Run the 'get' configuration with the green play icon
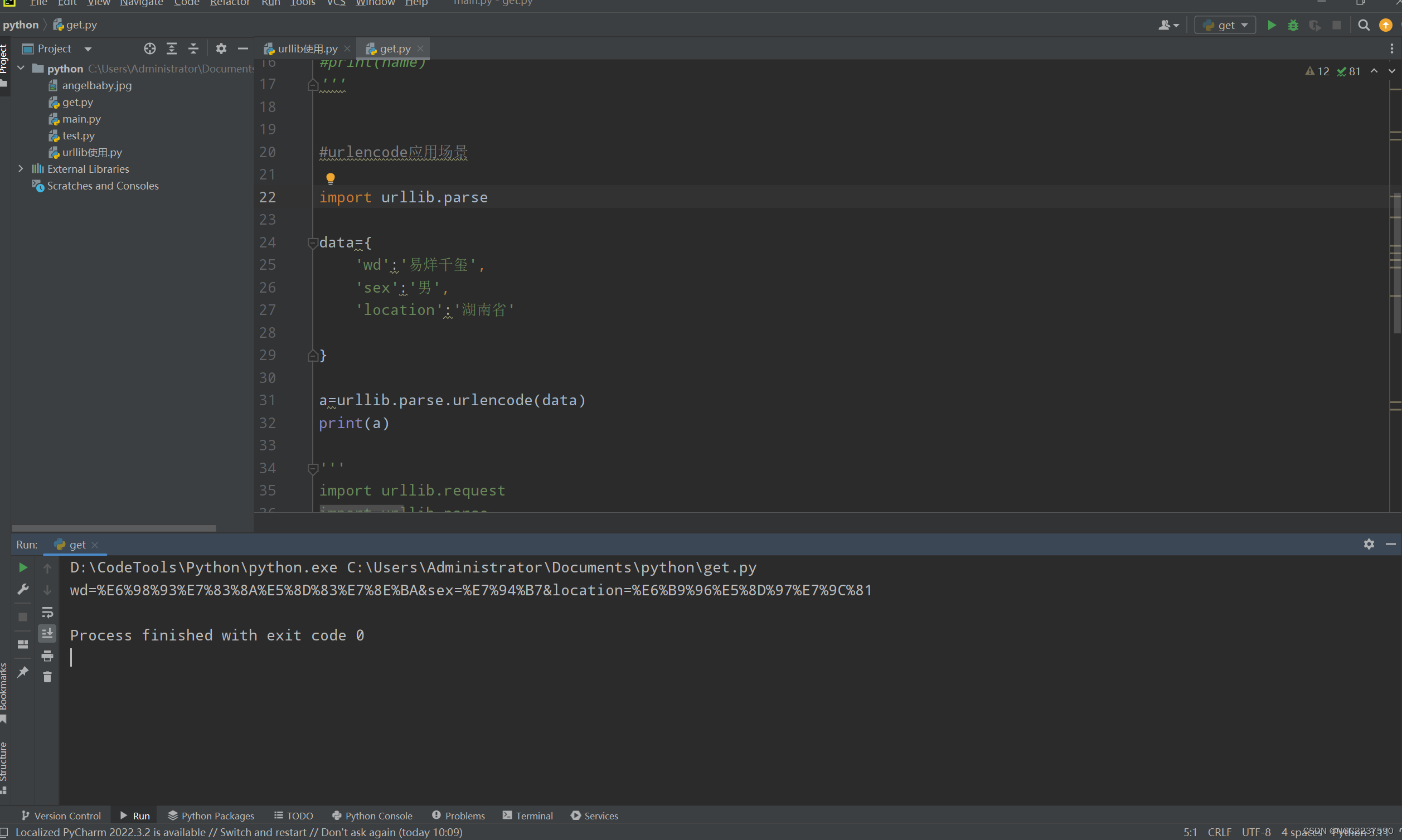The image size is (1402, 840). (1271, 25)
